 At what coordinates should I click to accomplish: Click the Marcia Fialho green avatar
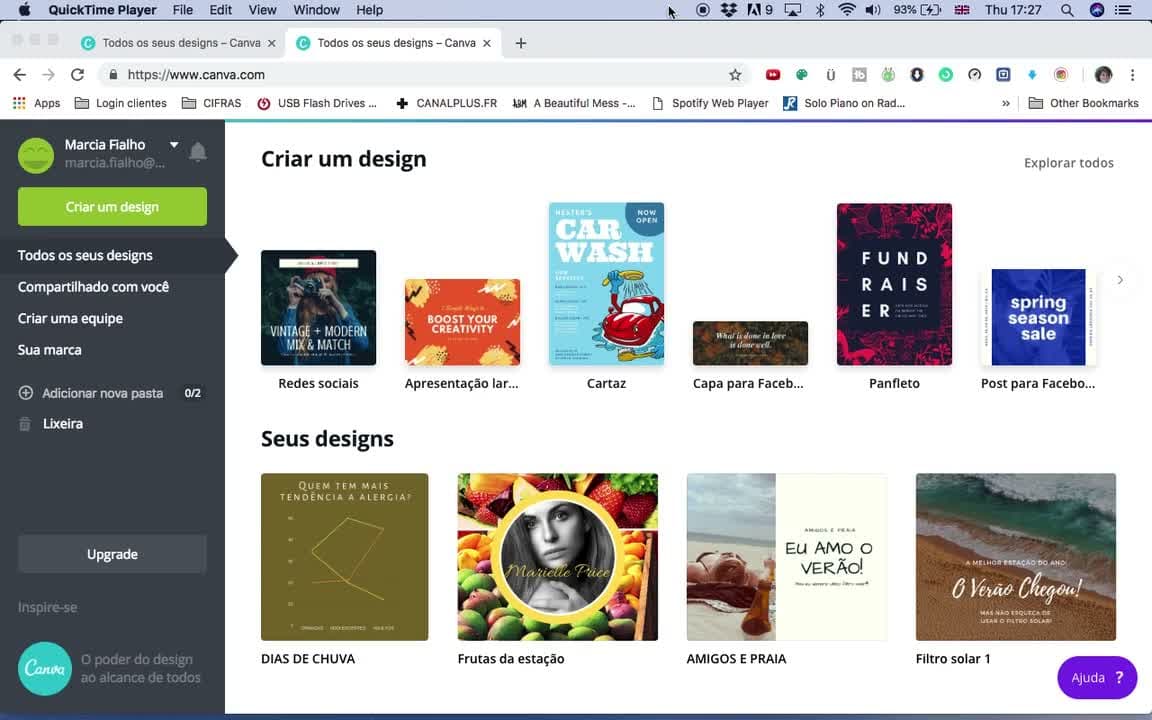pos(36,155)
